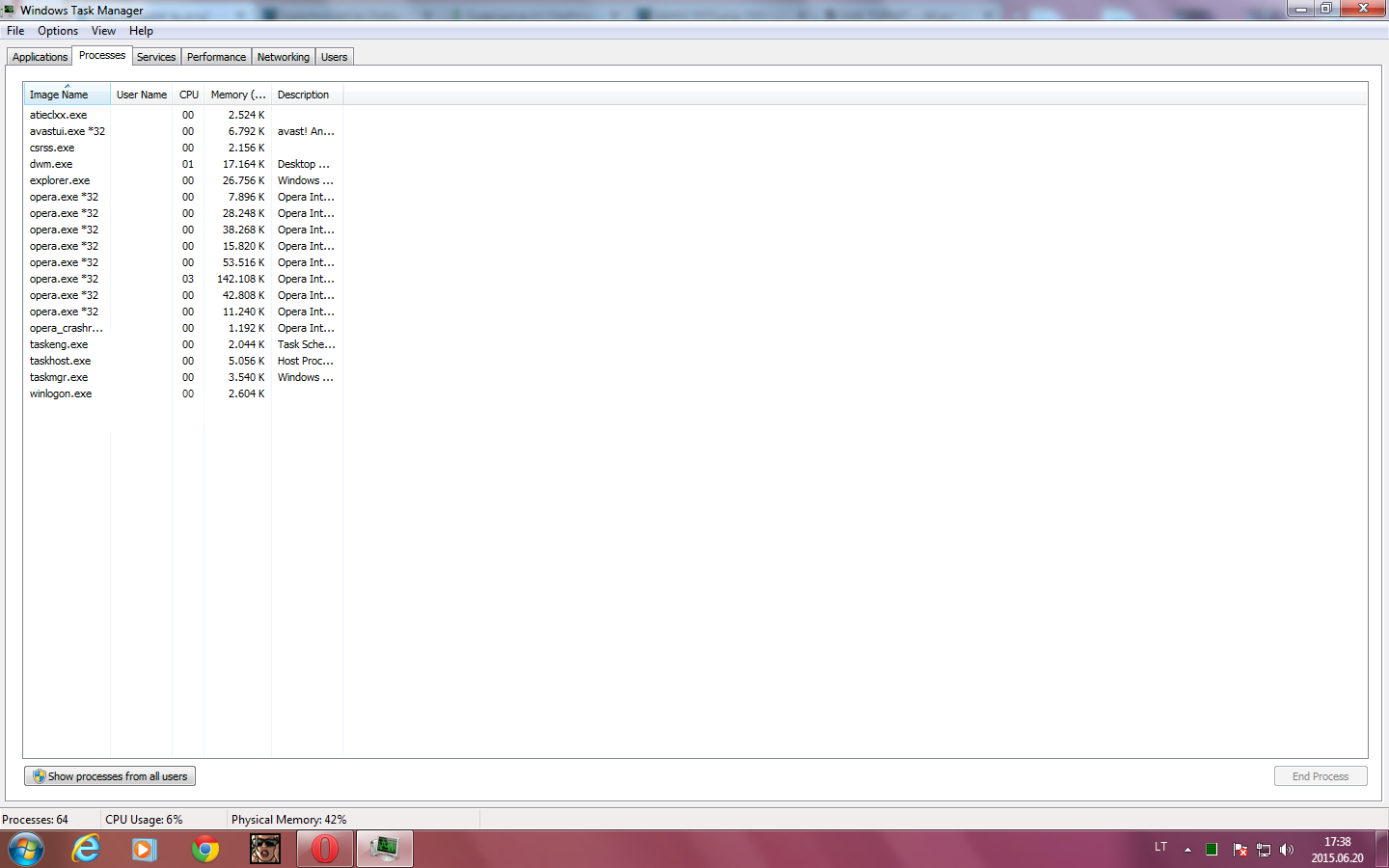Launch Internet Explorer from taskbar
The height and width of the screenshot is (868, 1389).
pyautogui.click(x=86, y=850)
